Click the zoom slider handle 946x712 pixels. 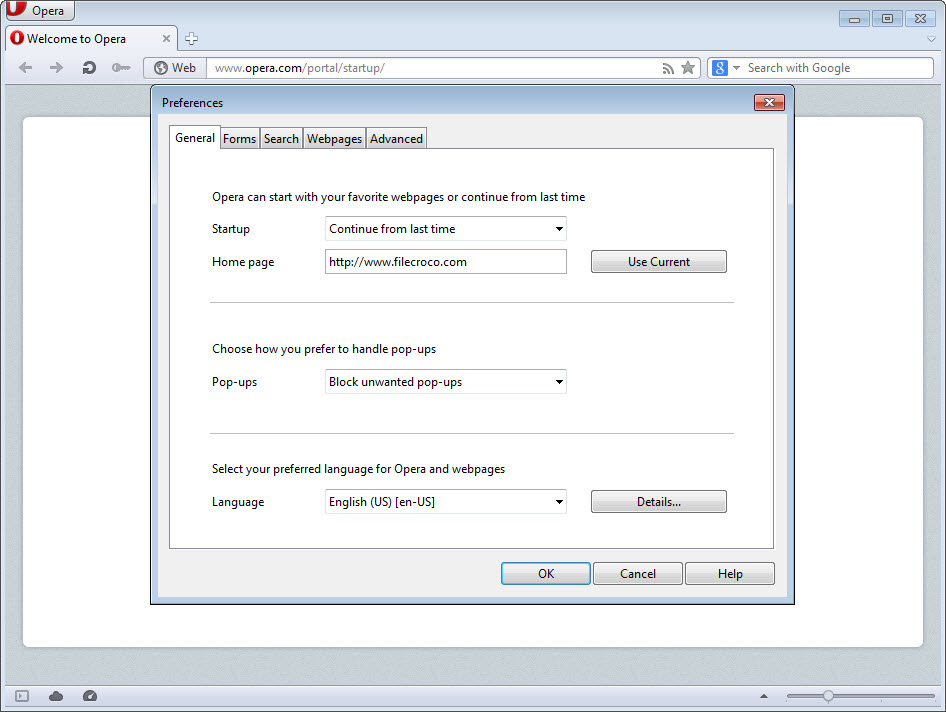click(x=828, y=696)
